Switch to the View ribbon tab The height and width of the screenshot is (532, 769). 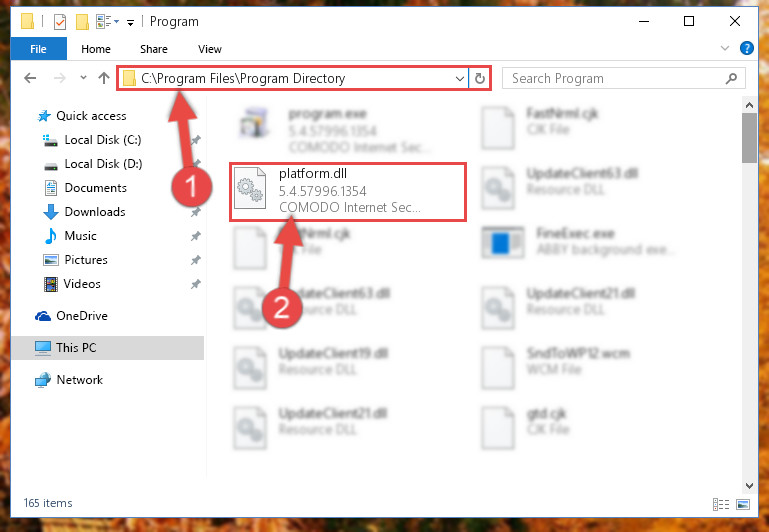[x=210, y=49]
